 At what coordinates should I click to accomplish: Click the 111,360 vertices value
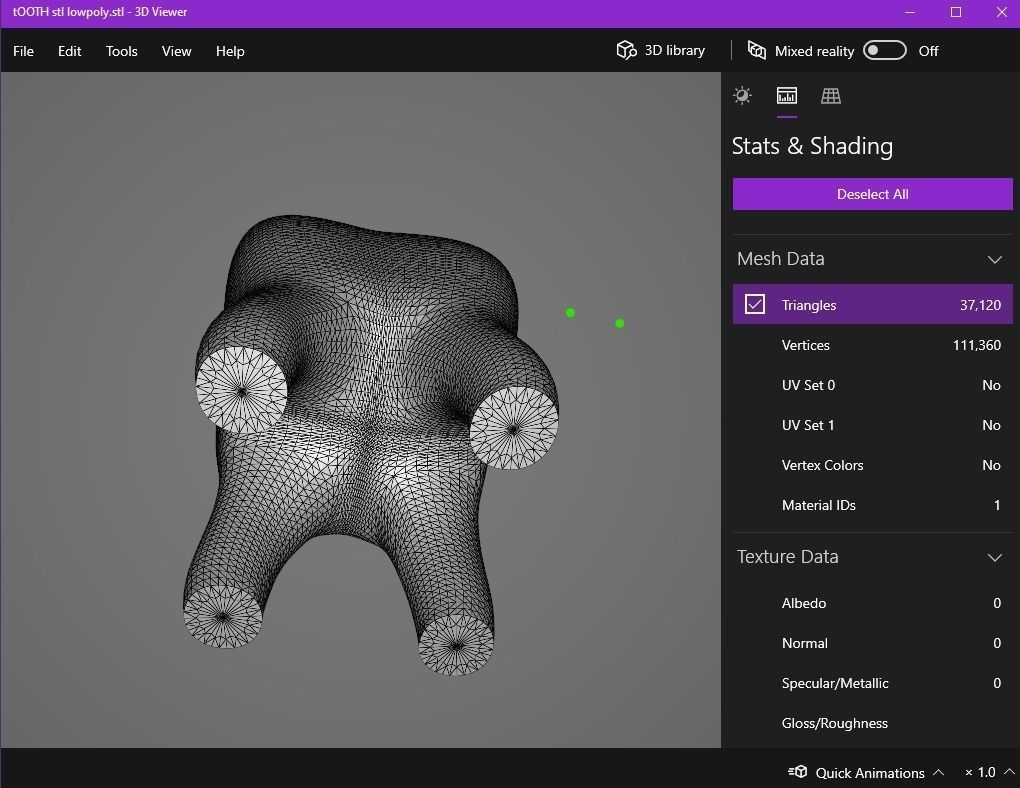(x=976, y=345)
